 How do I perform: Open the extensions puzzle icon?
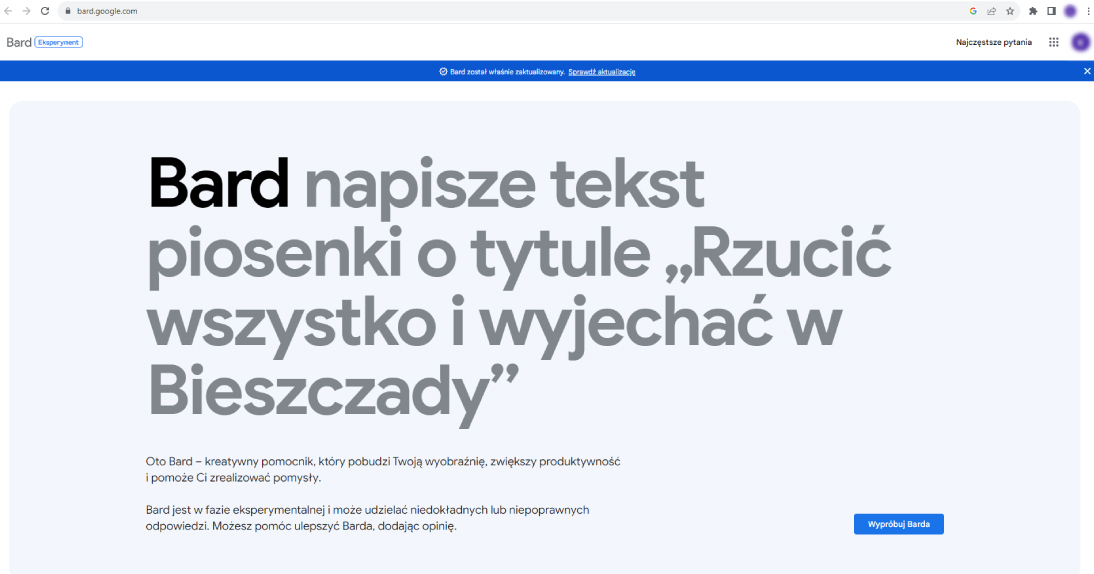pos(1033,11)
